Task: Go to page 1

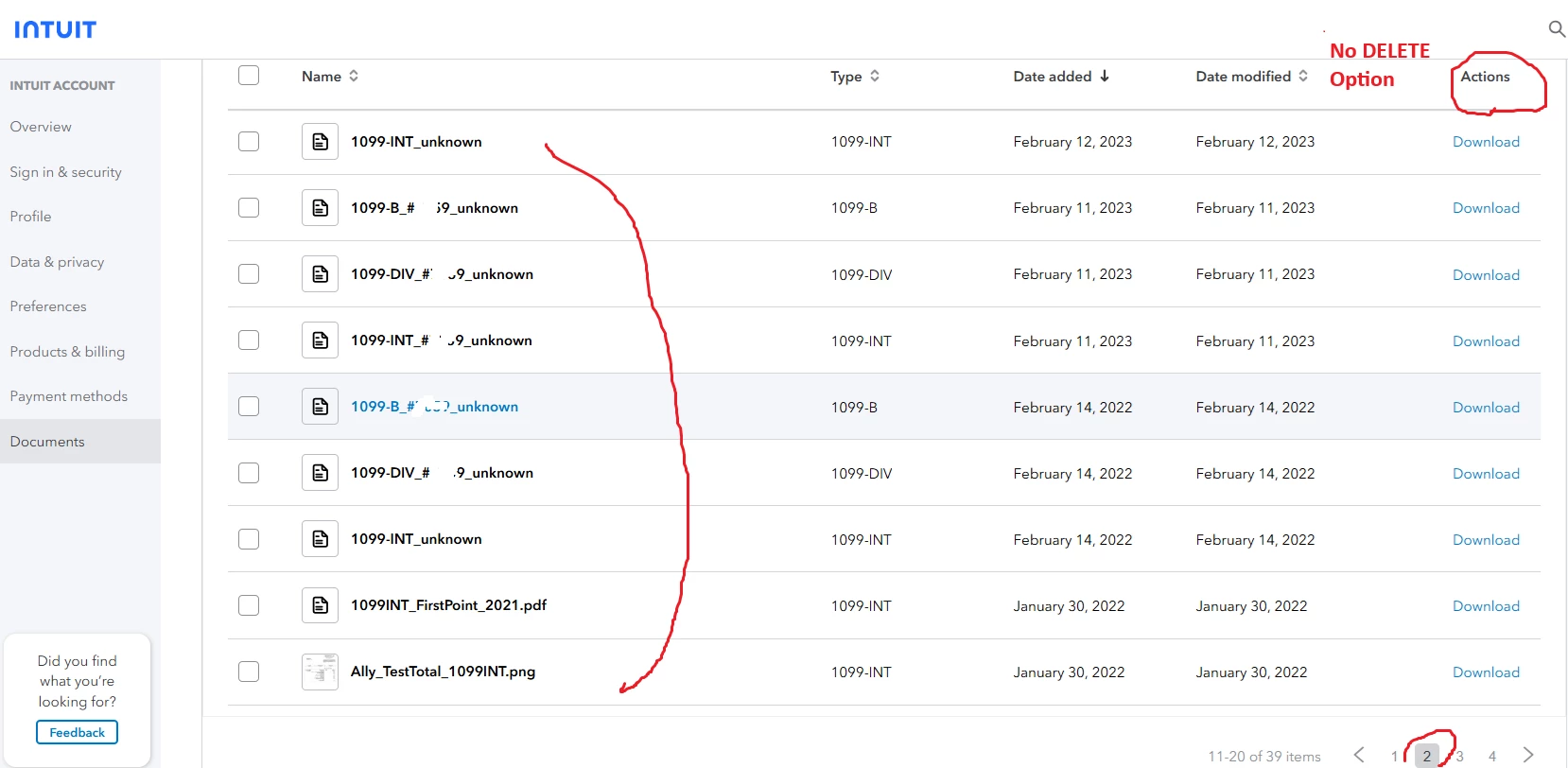Action: click(x=1394, y=756)
